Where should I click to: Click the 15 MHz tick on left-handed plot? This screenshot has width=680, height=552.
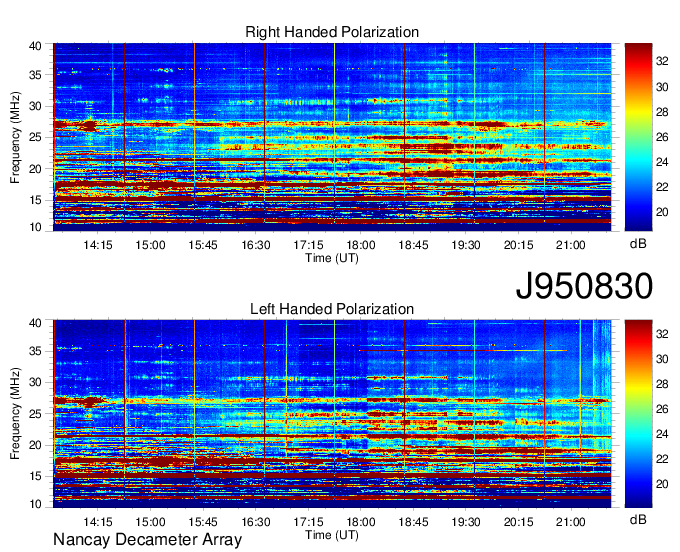(35, 476)
